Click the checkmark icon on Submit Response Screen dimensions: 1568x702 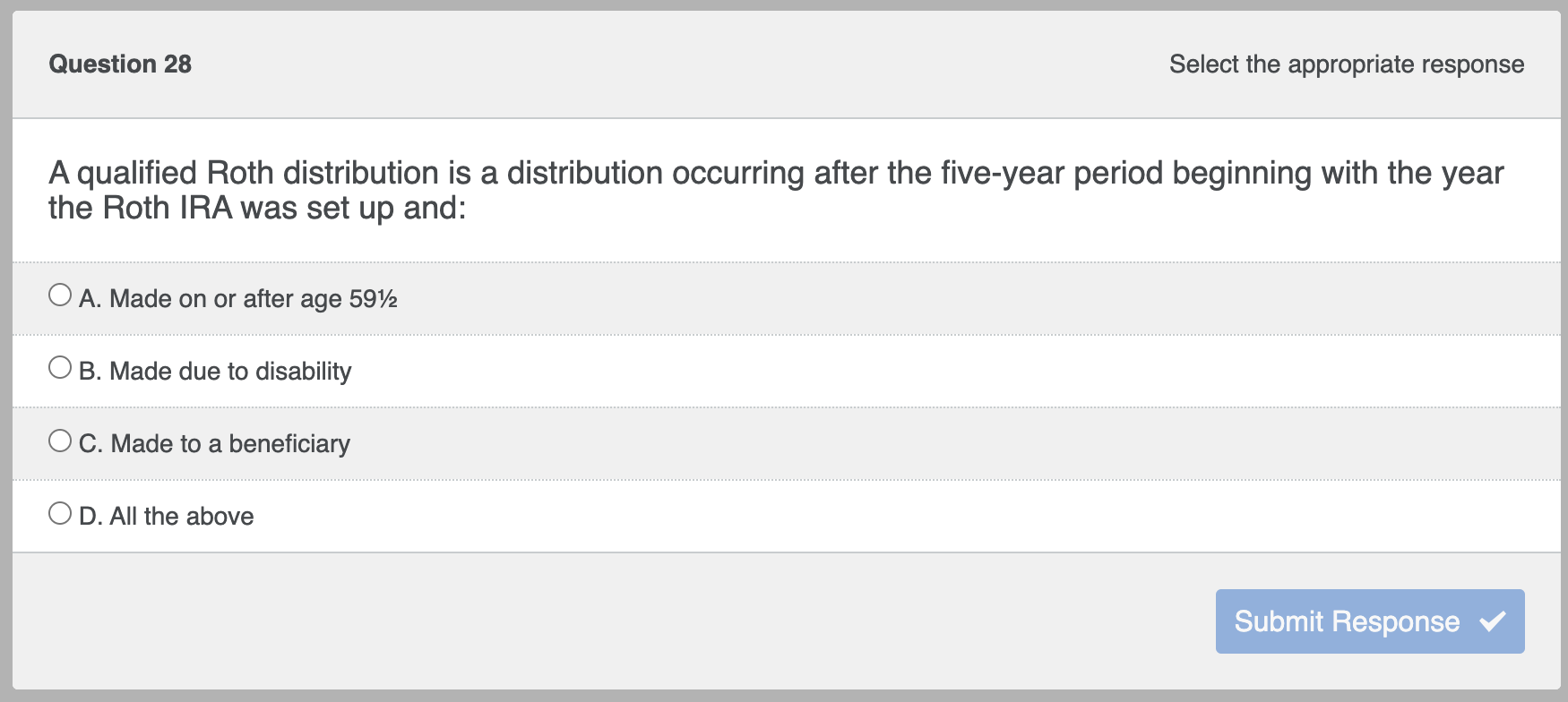click(1493, 621)
